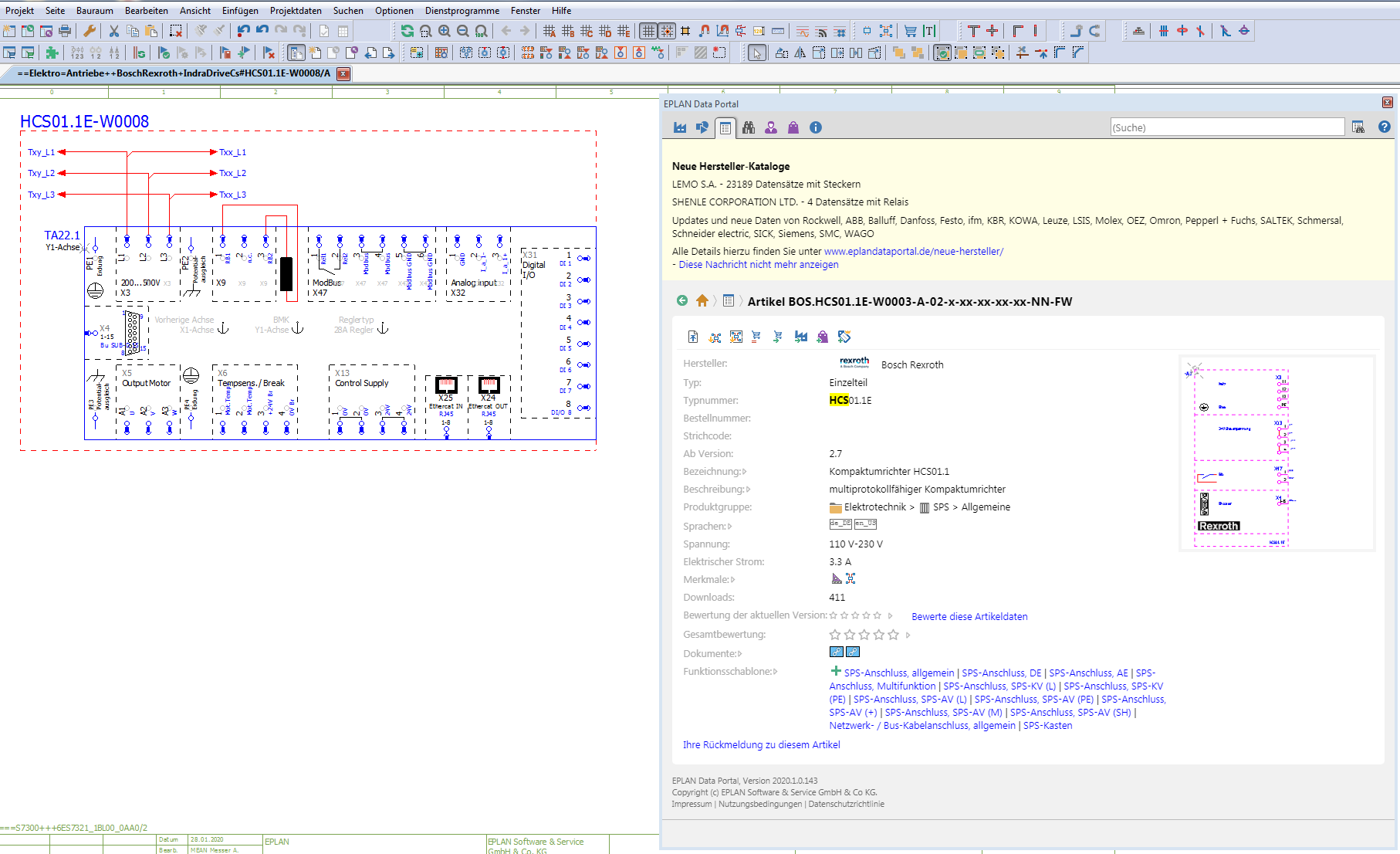Open the Dienstprogramme menu
1400x854 pixels.
[462, 11]
